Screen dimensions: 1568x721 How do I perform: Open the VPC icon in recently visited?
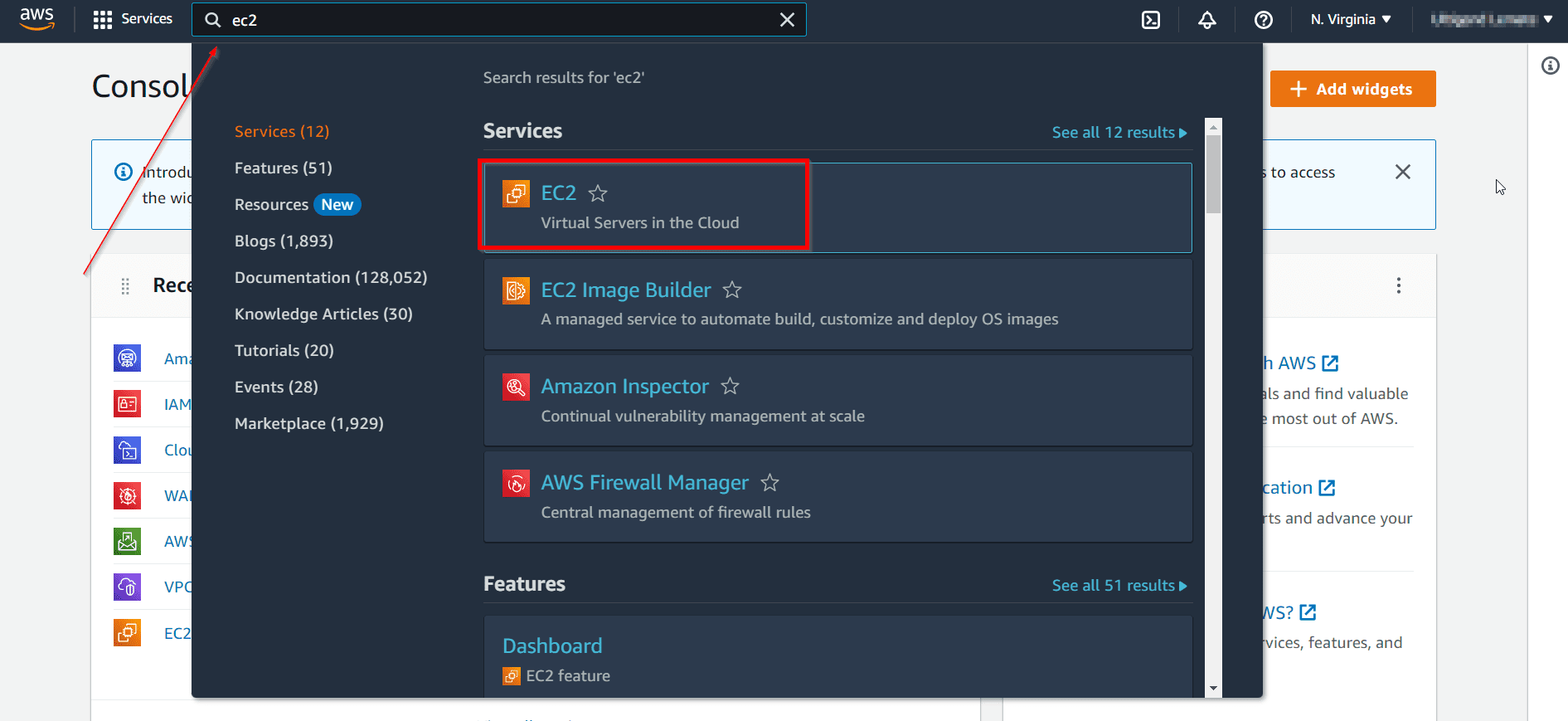[x=127, y=587]
